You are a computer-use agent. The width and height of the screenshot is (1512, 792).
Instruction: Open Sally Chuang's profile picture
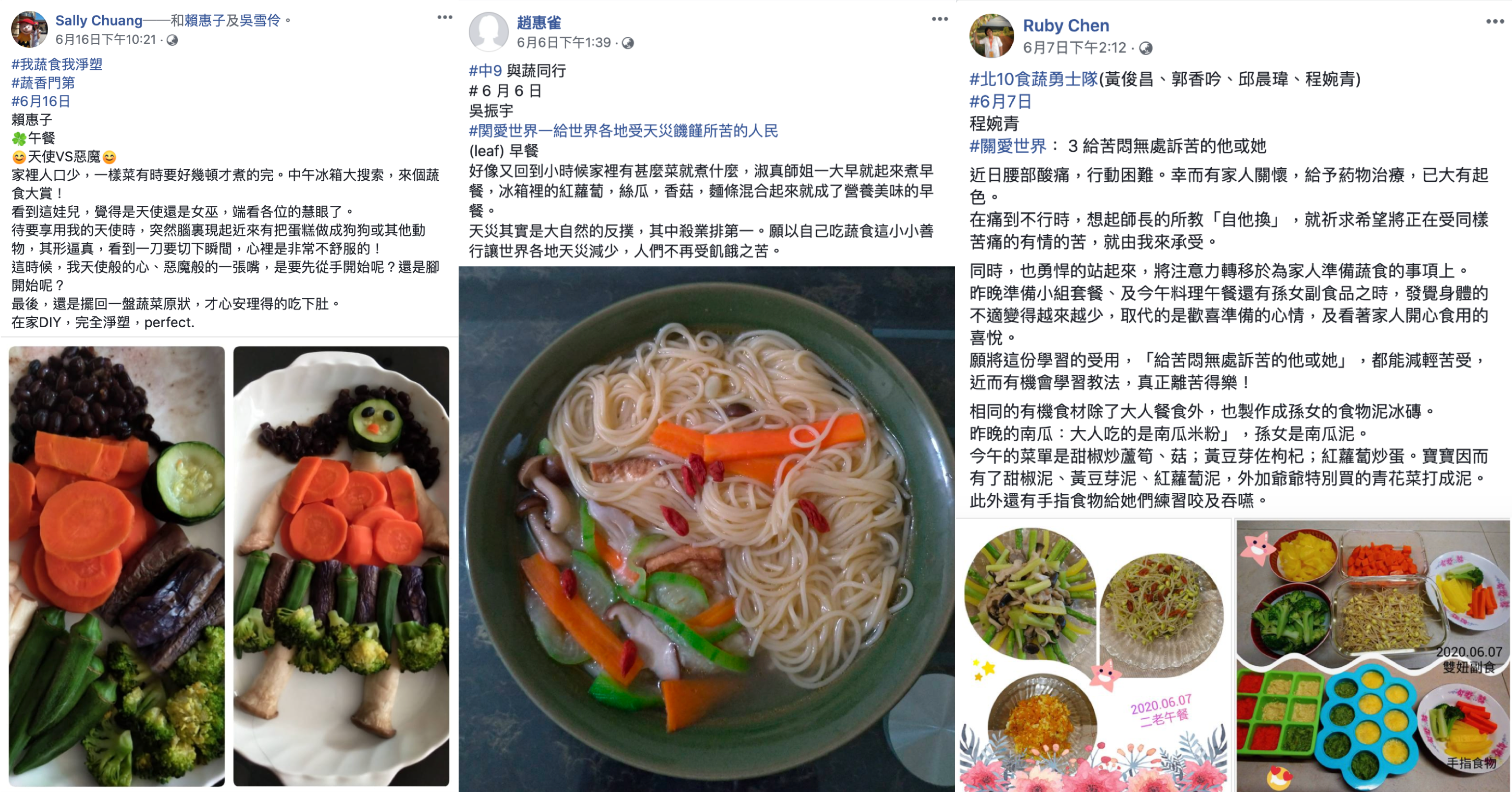pyautogui.click(x=29, y=29)
